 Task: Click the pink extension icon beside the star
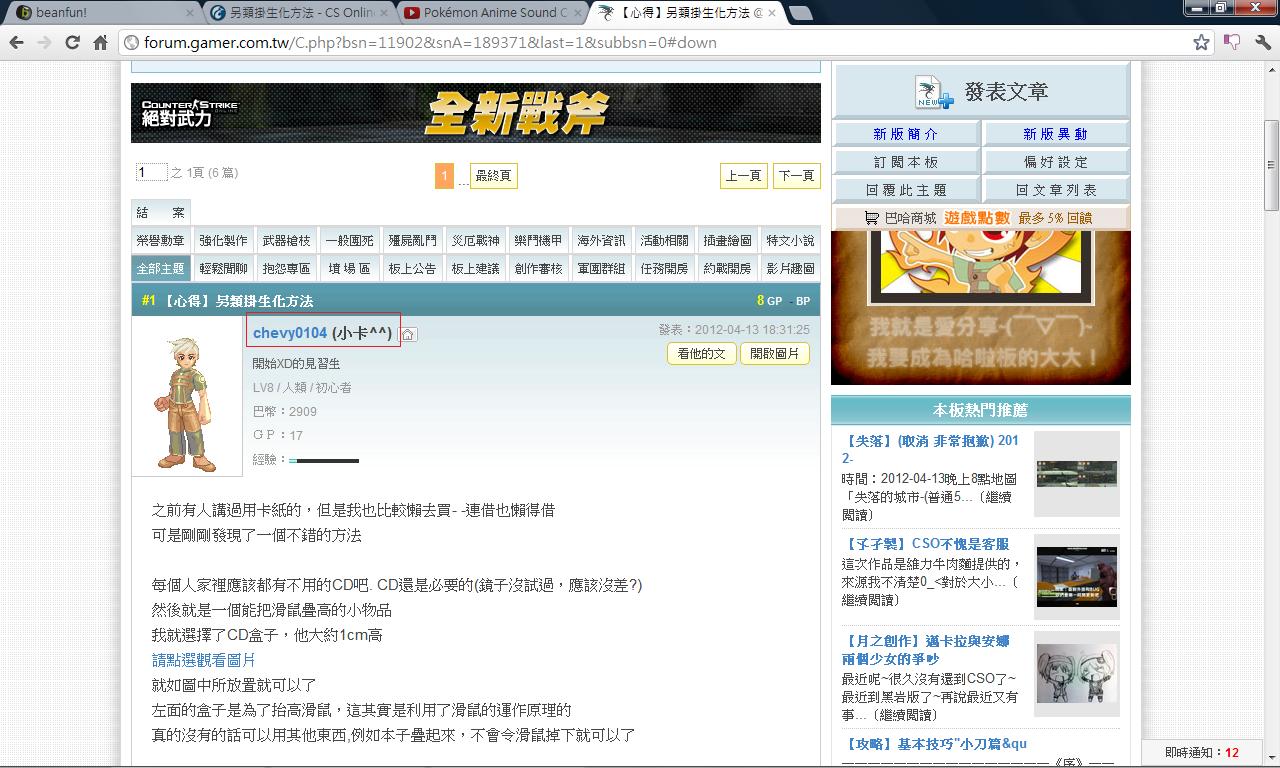pyautogui.click(x=1232, y=42)
